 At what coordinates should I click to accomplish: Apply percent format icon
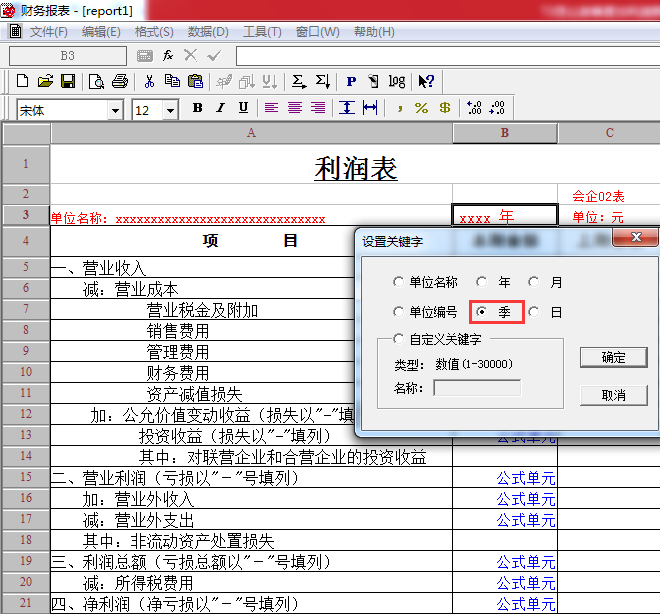[421, 108]
